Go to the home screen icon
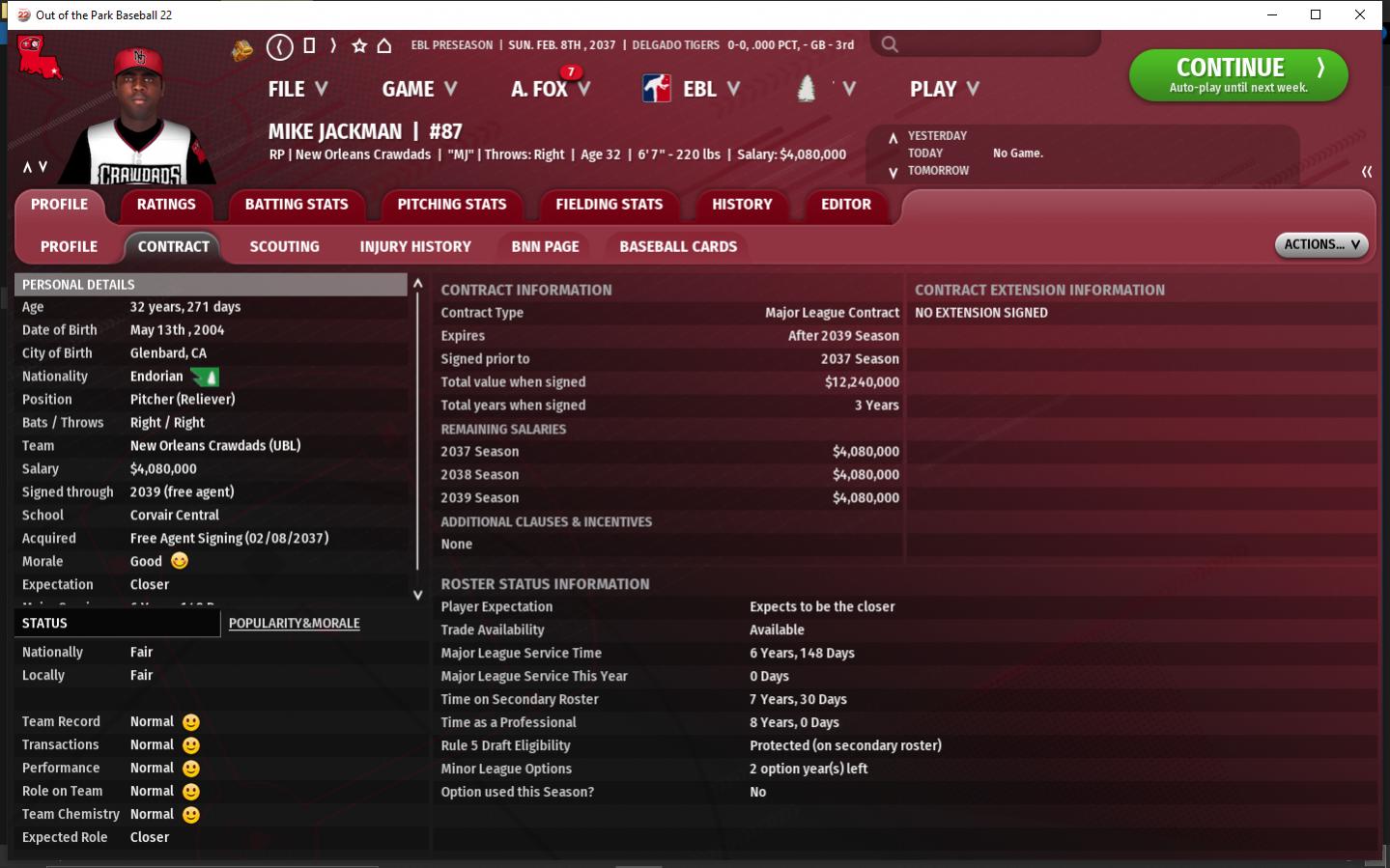The height and width of the screenshot is (868, 1390). coord(384,45)
